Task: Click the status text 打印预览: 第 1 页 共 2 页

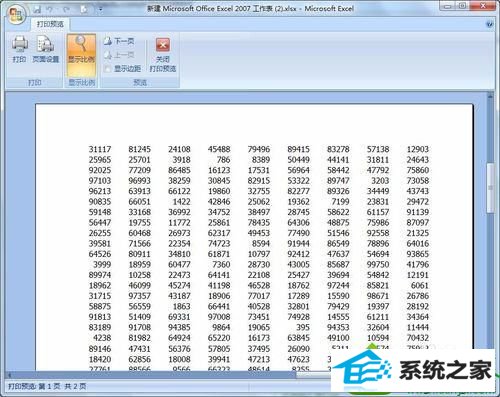Action: point(47,387)
